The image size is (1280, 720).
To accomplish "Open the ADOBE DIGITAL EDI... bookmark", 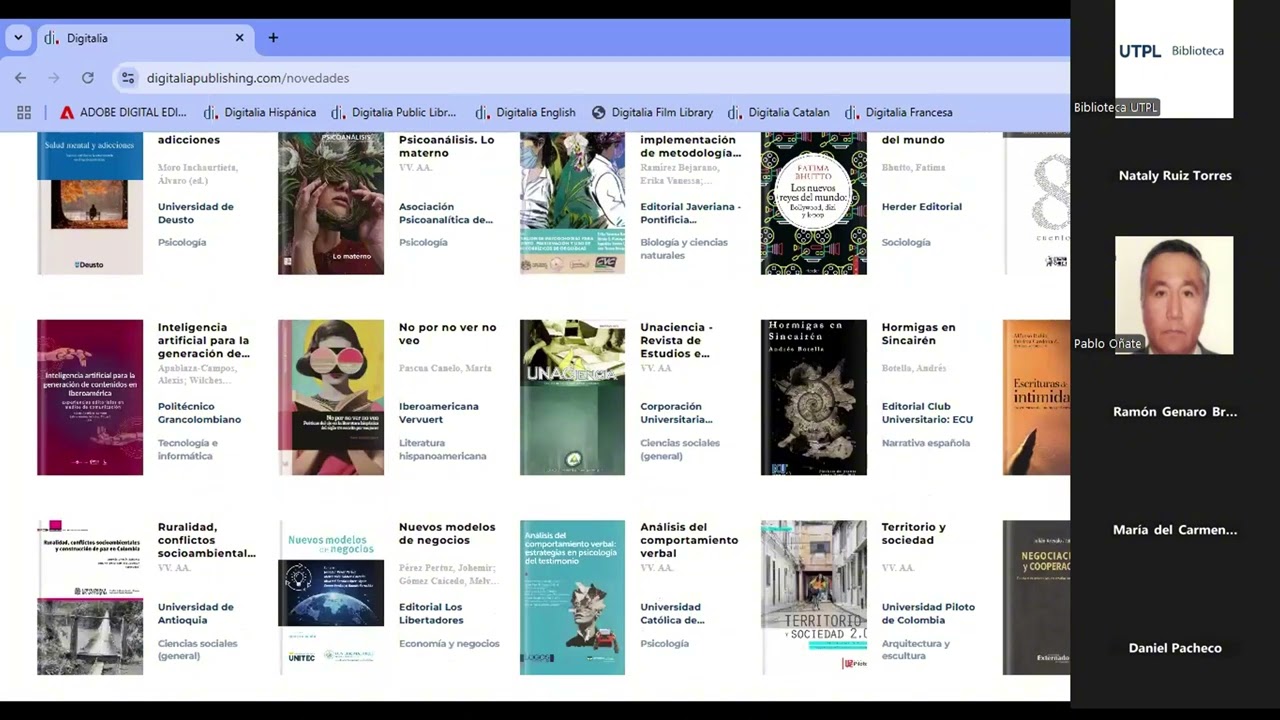I will [x=123, y=112].
